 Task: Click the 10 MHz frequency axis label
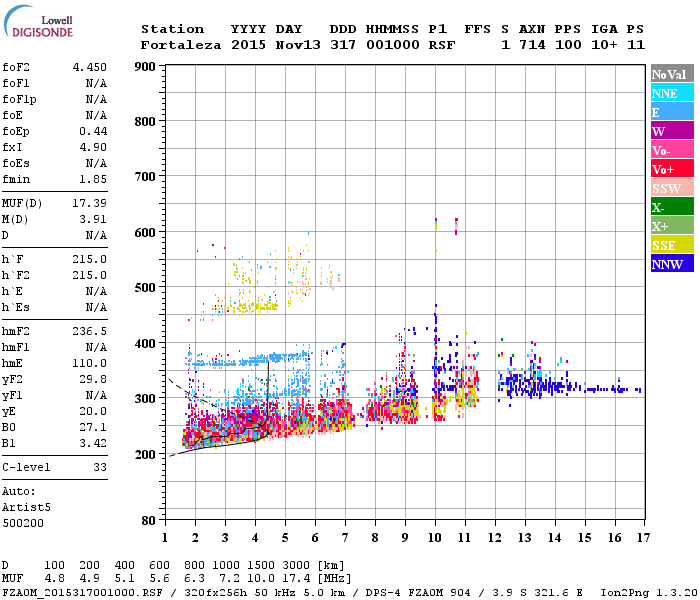click(435, 538)
